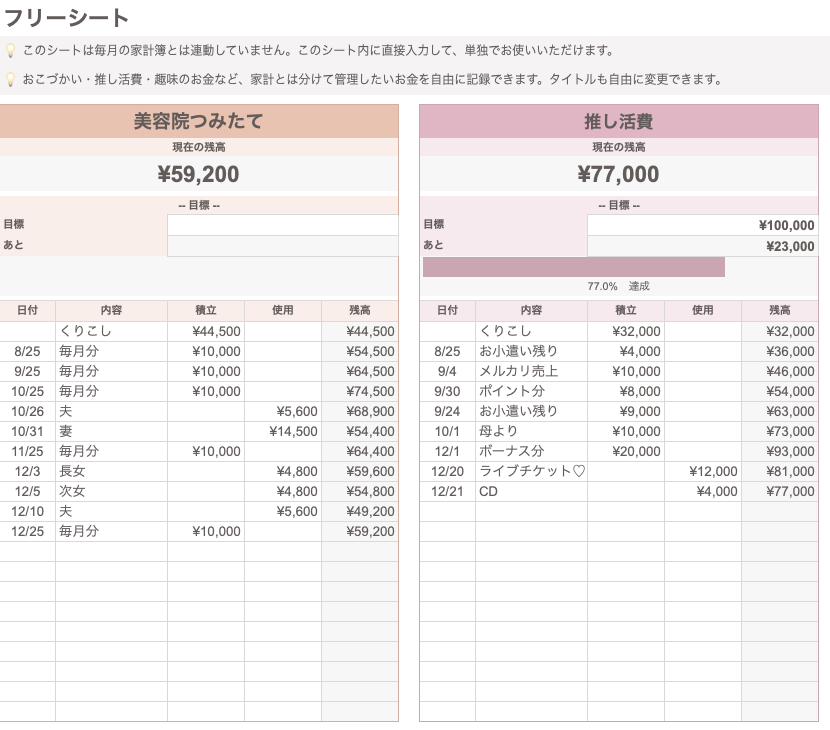Click the ¥100,000 目標 input field
Image resolution: width=830 pixels, height=730 pixels.
702,225
